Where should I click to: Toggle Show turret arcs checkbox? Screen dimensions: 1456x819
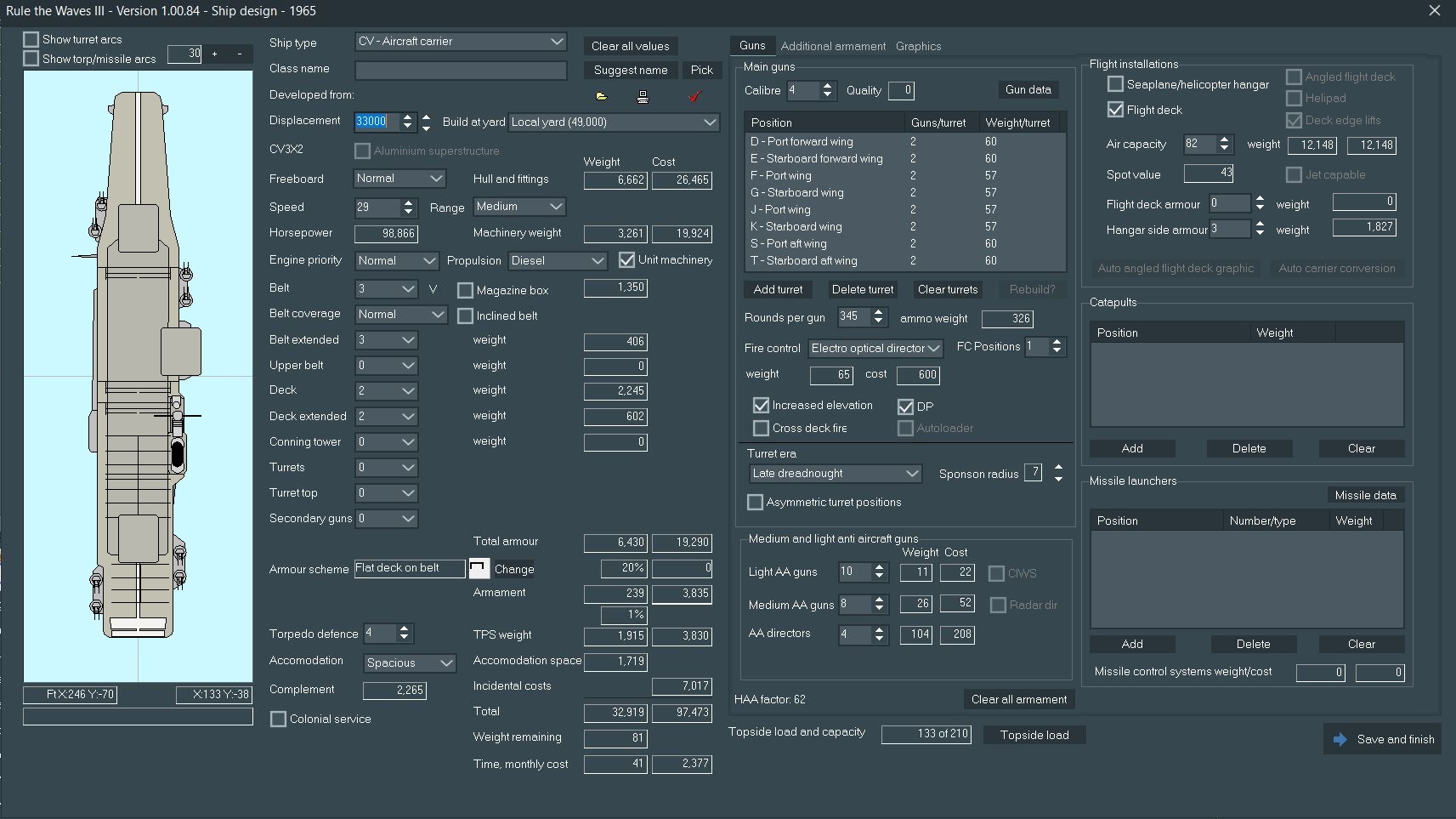click(31, 39)
